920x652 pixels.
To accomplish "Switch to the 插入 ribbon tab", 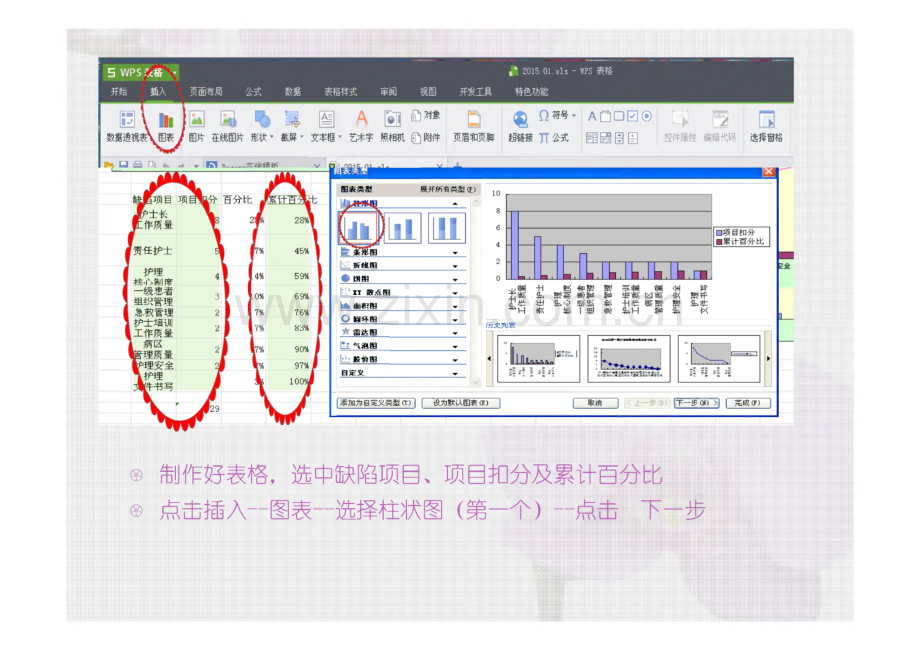I will [x=158, y=92].
